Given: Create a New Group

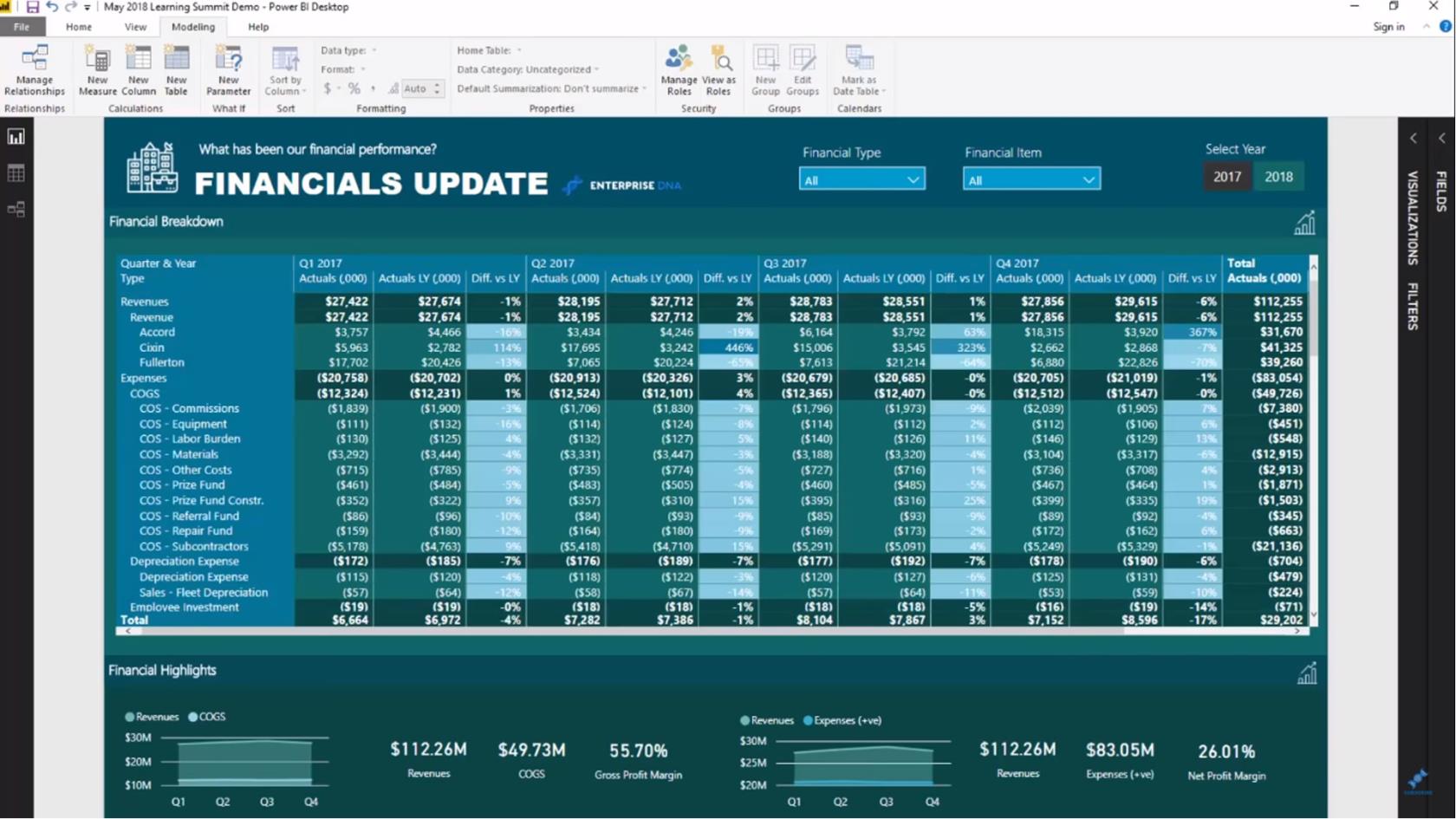Looking at the screenshot, I should click(x=765, y=70).
